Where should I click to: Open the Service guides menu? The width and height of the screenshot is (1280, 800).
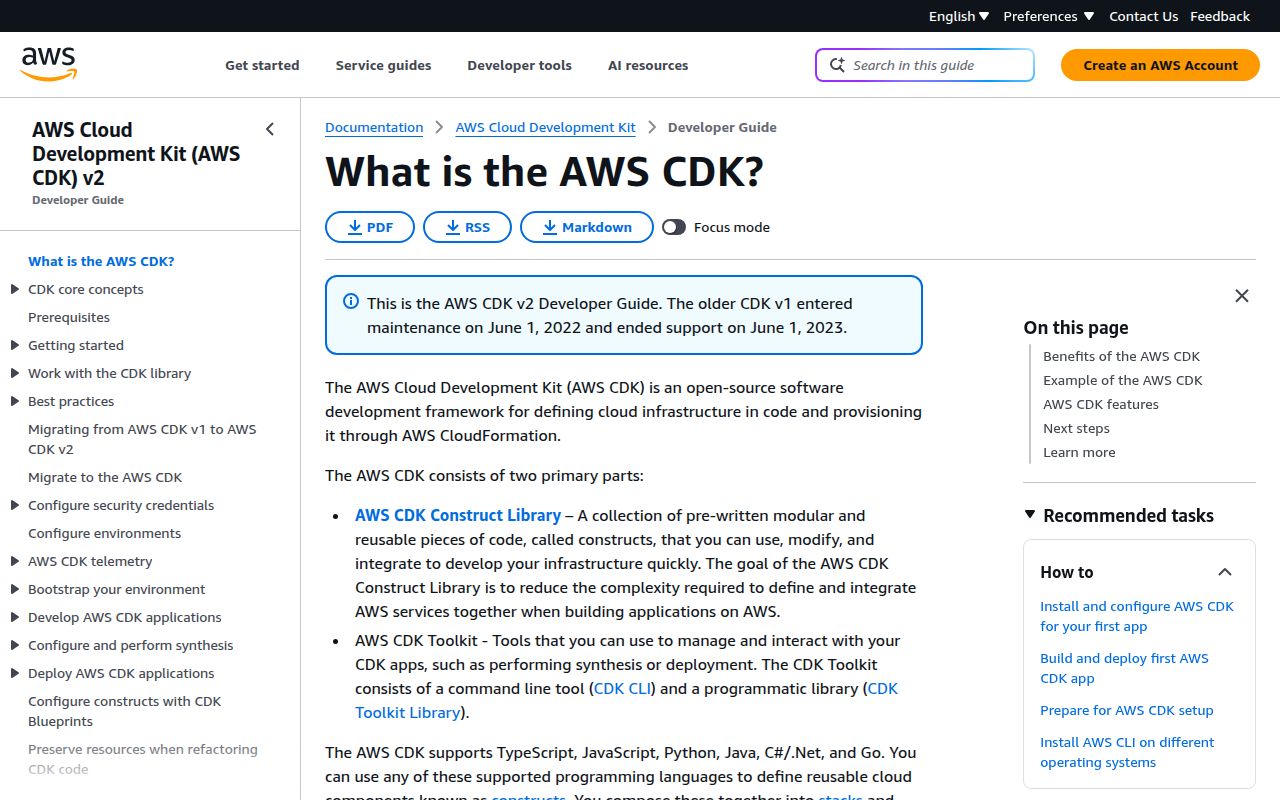(383, 65)
